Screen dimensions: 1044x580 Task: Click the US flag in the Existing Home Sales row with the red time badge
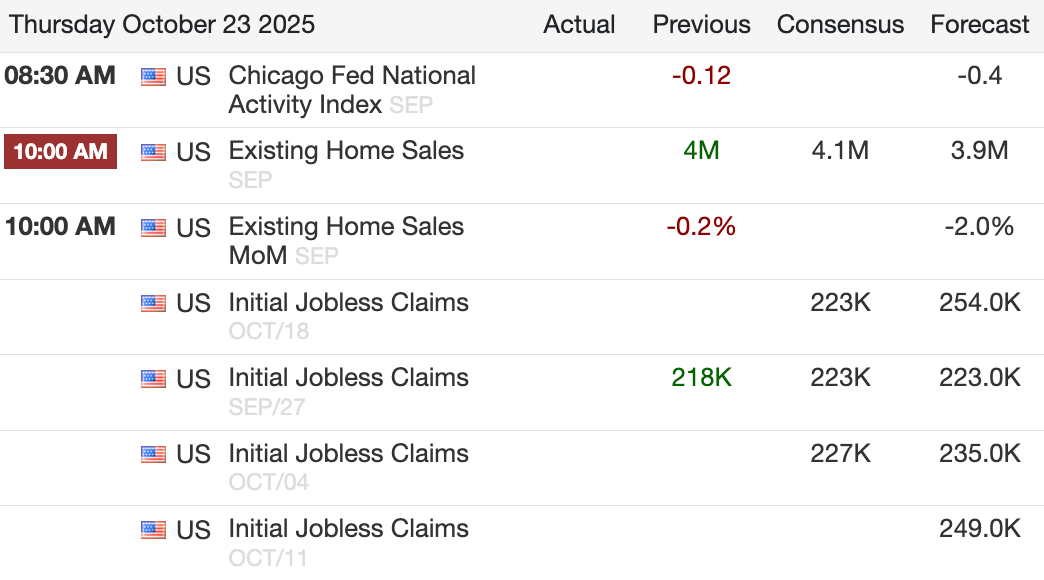(153, 153)
